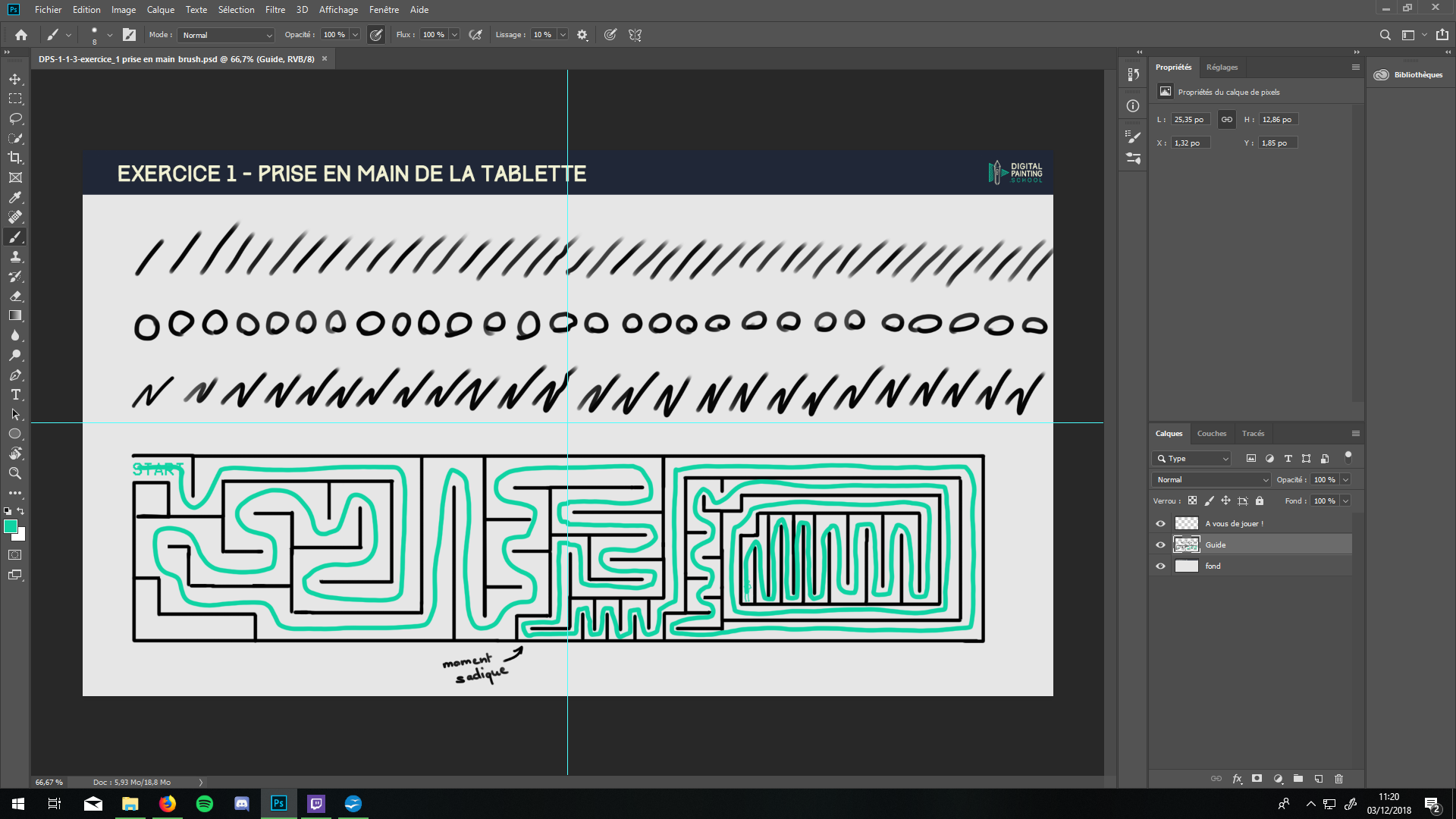Toggle visibility of the fond layer
Viewport: 1456px width, 819px height.
point(1160,566)
